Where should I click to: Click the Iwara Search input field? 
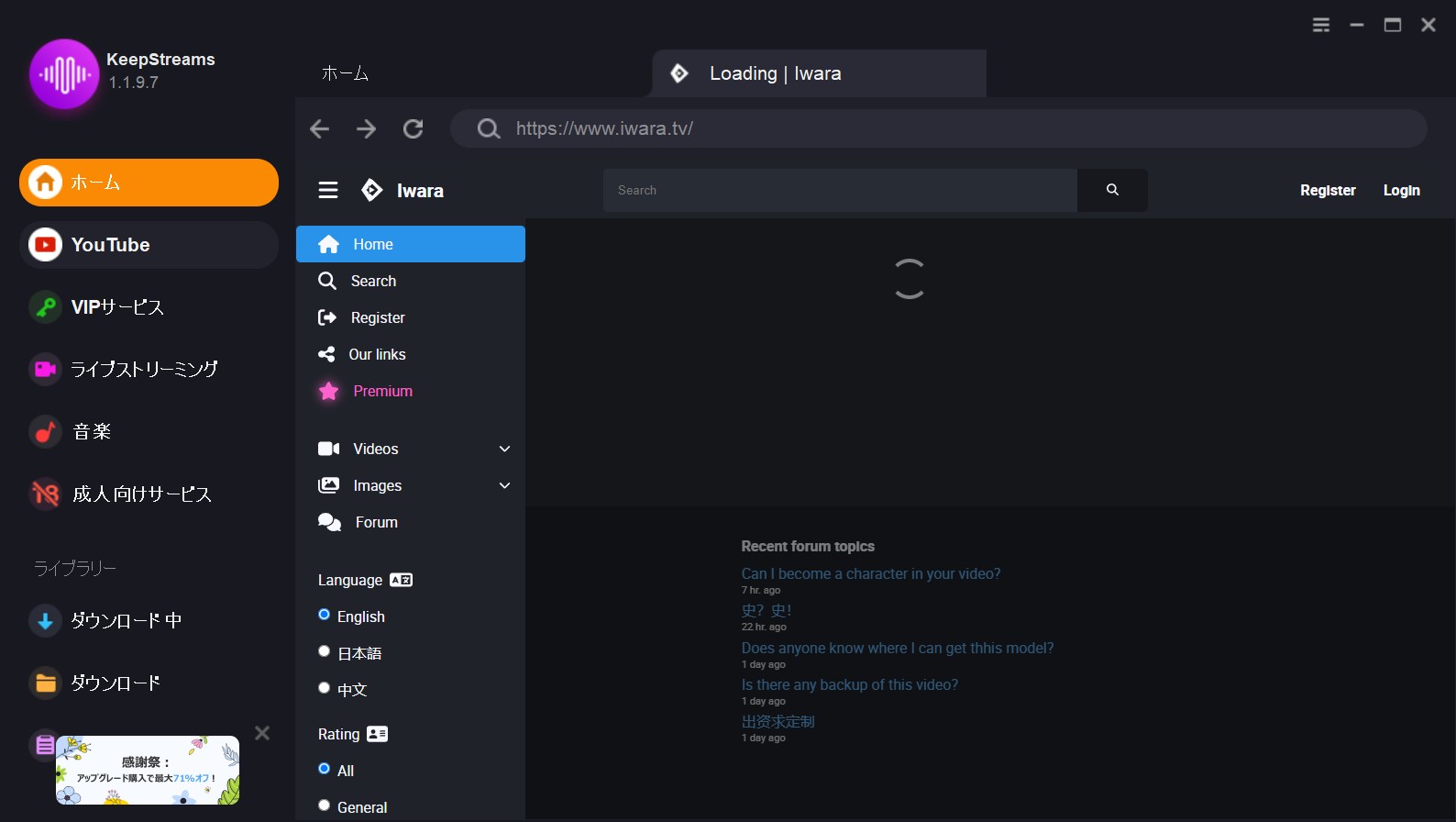pos(840,190)
